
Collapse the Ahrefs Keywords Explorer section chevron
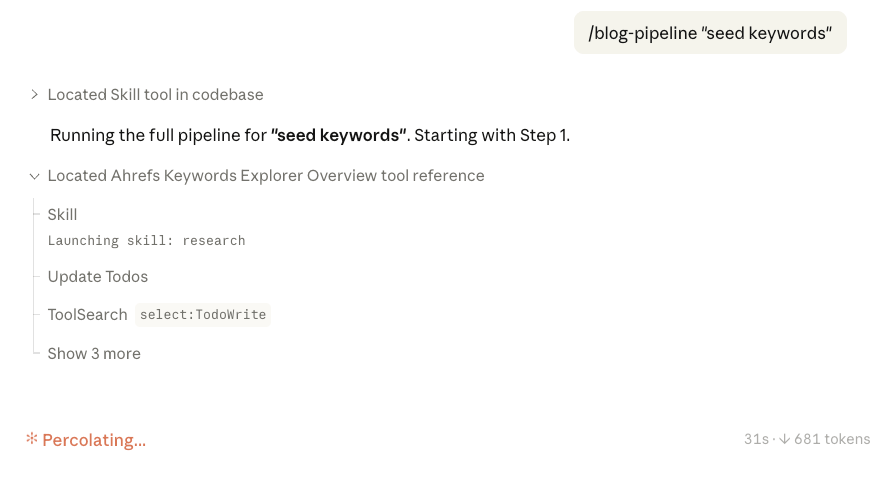tap(35, 176)
